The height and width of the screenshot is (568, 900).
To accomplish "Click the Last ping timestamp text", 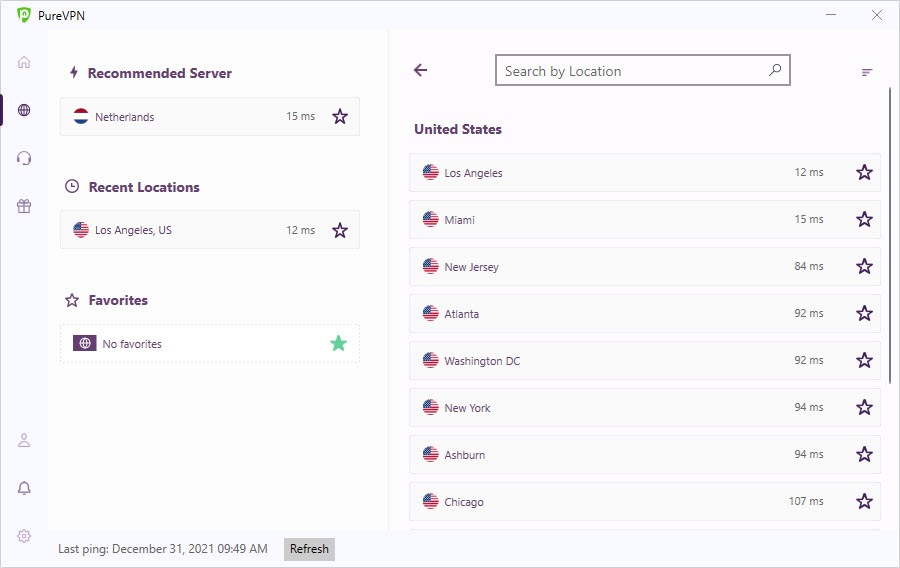I will pyautogui.click(x=162, y=548).
